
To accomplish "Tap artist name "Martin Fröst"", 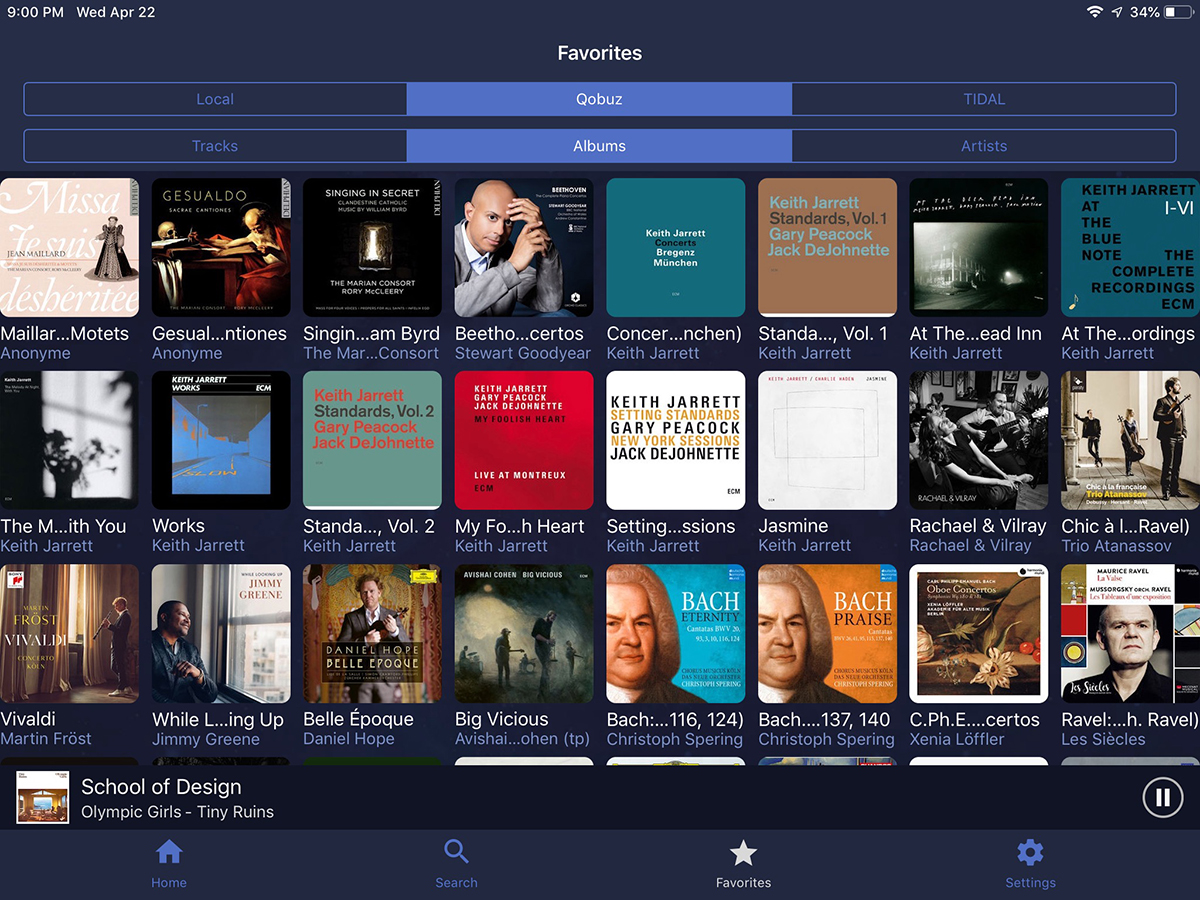I will [46, 739].
